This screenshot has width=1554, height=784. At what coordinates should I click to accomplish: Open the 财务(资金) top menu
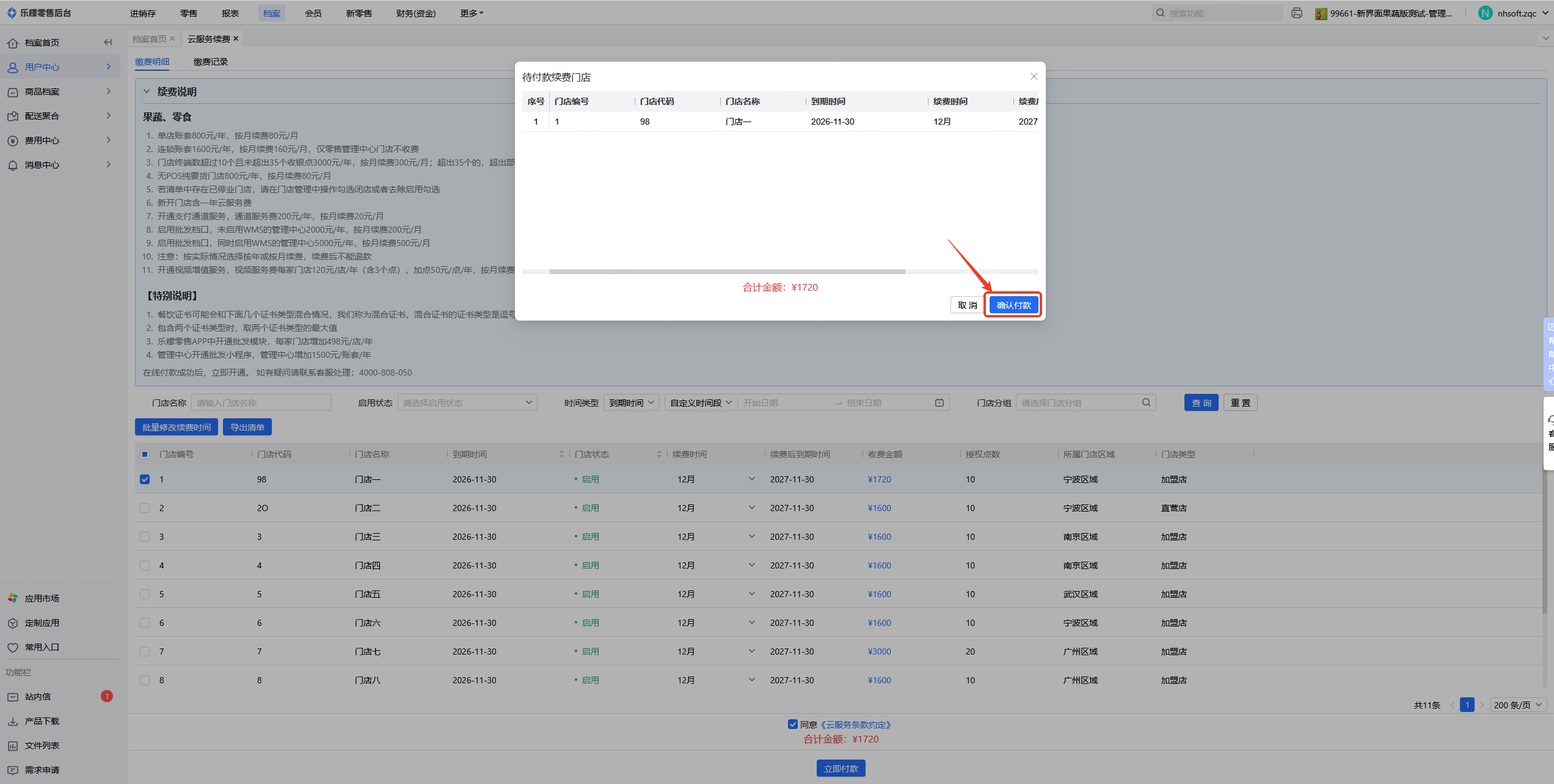(x=415, y=13)
